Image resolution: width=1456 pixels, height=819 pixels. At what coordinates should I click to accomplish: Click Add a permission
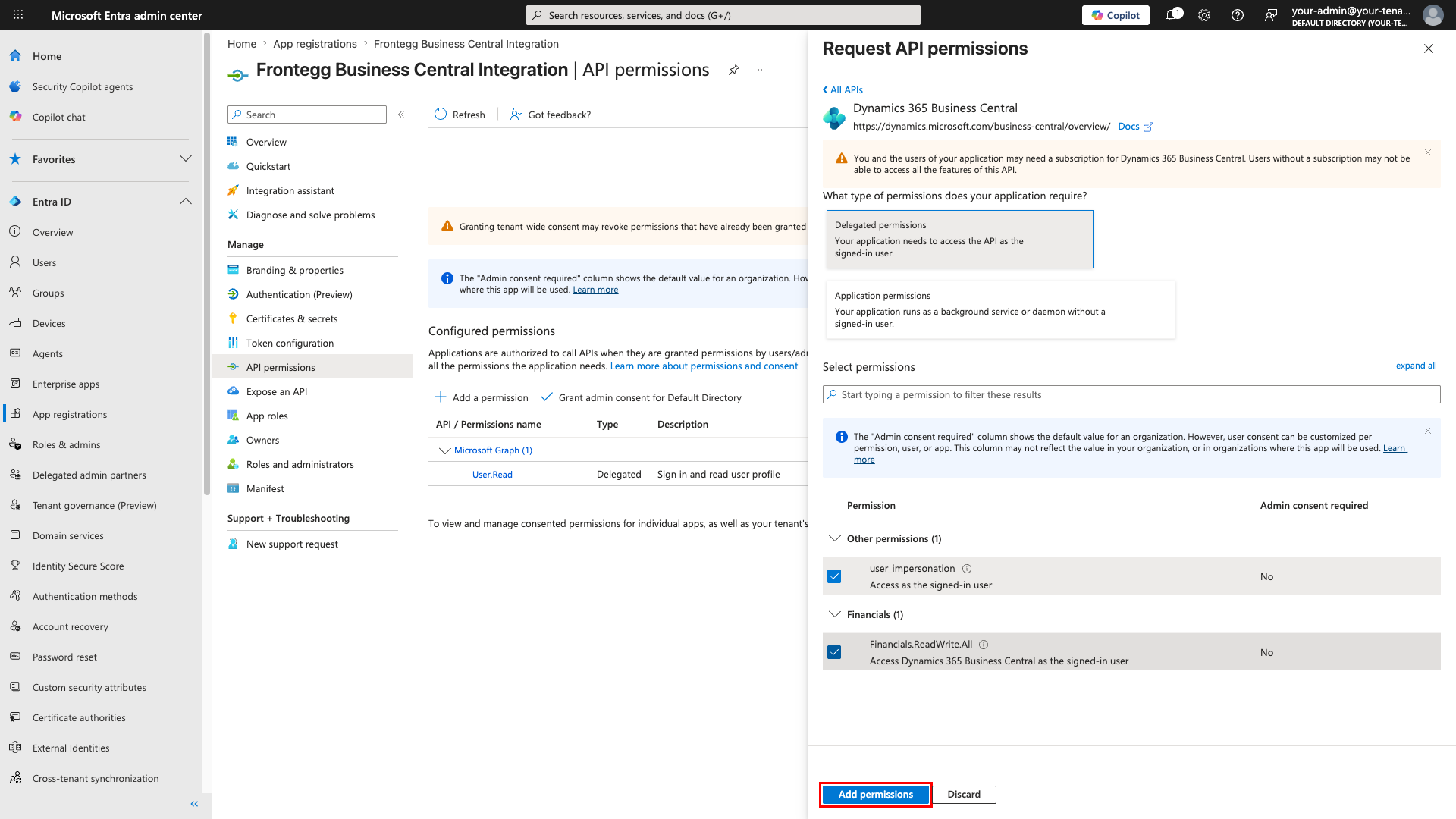tap(482, 397)
